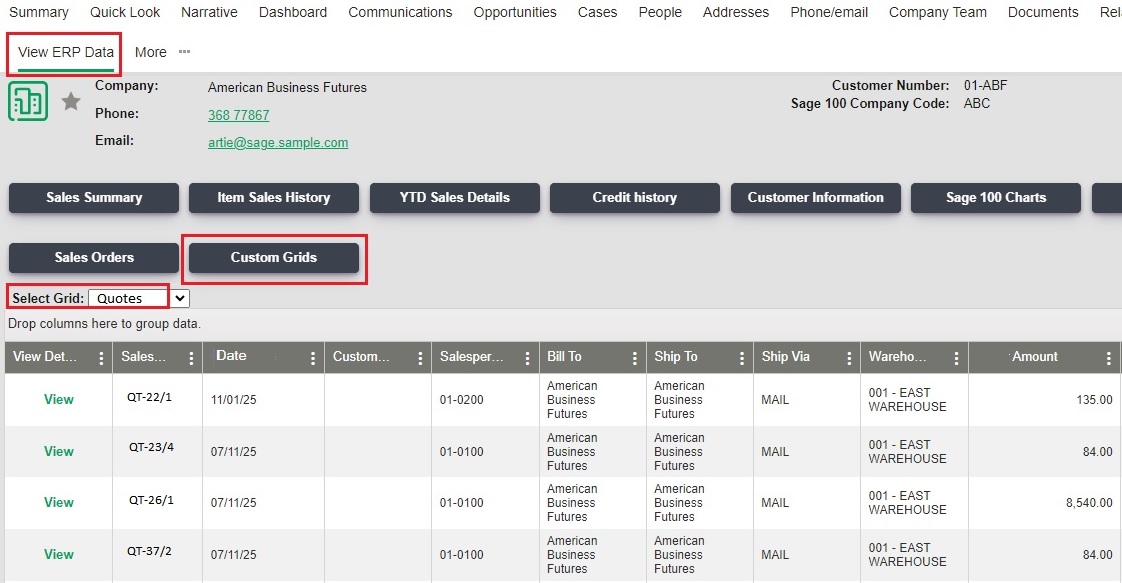Viewport: 1122px width, 583px height.
Task: Click the Sales Summary button
Action: [x=94, y=198]
